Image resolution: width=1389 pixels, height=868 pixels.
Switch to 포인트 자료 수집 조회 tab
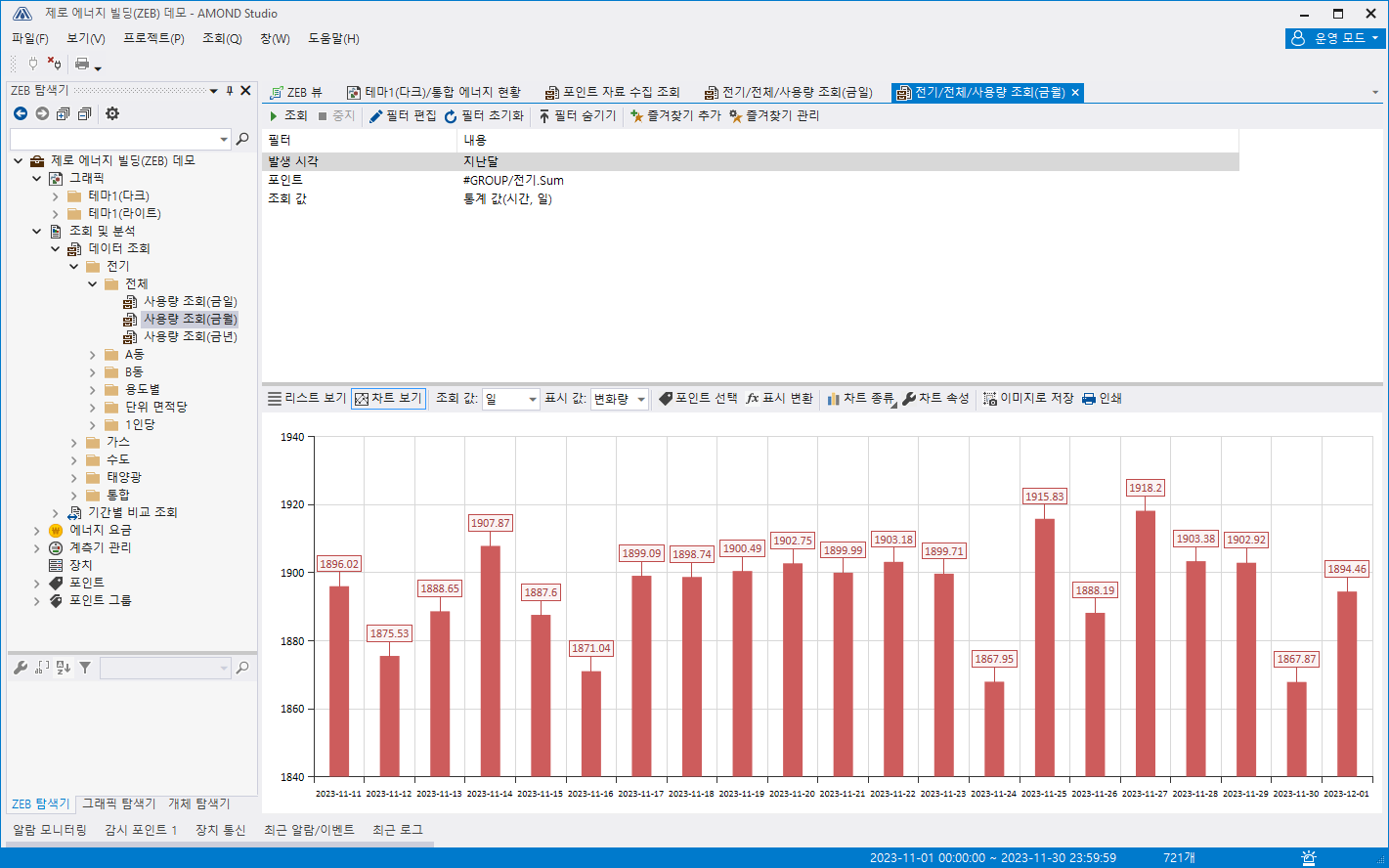(x=612, y=92)
